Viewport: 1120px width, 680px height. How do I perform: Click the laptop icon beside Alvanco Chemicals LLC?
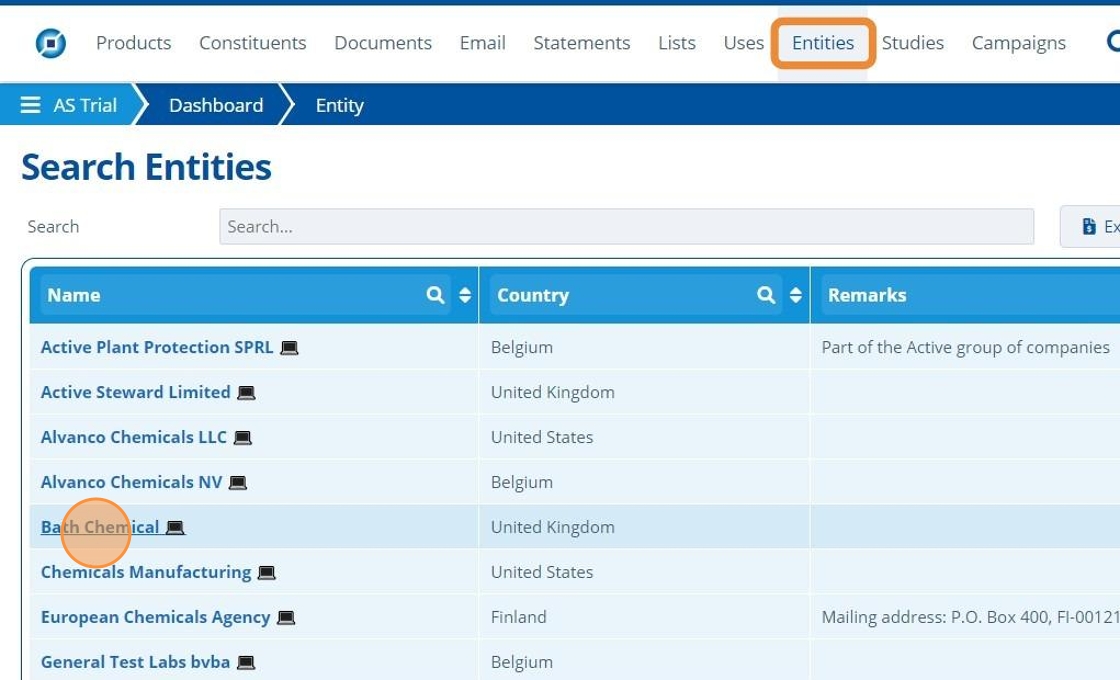point(243,438)
